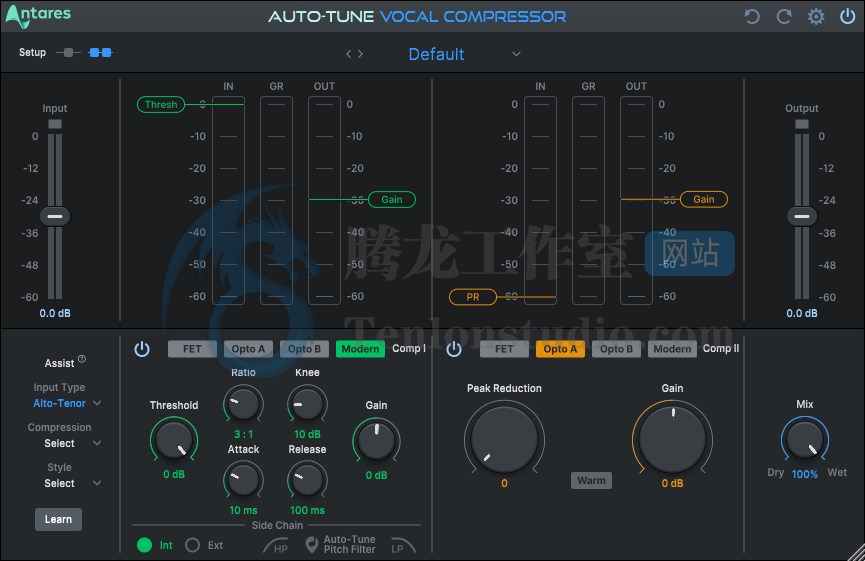Click Threshold 0 dB value

click(174, 474)
